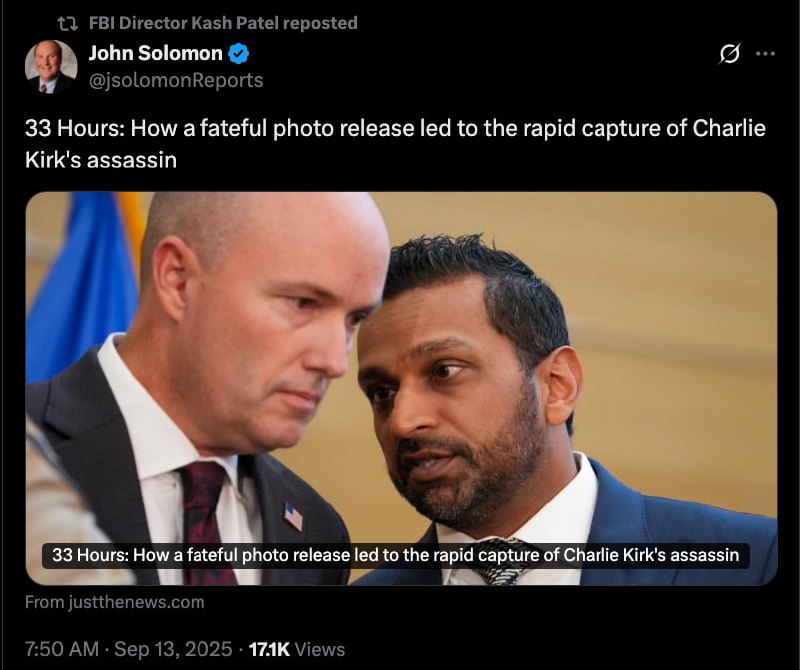Click 'FBI Director Kash Patel reposted' label

coord(223,23)
